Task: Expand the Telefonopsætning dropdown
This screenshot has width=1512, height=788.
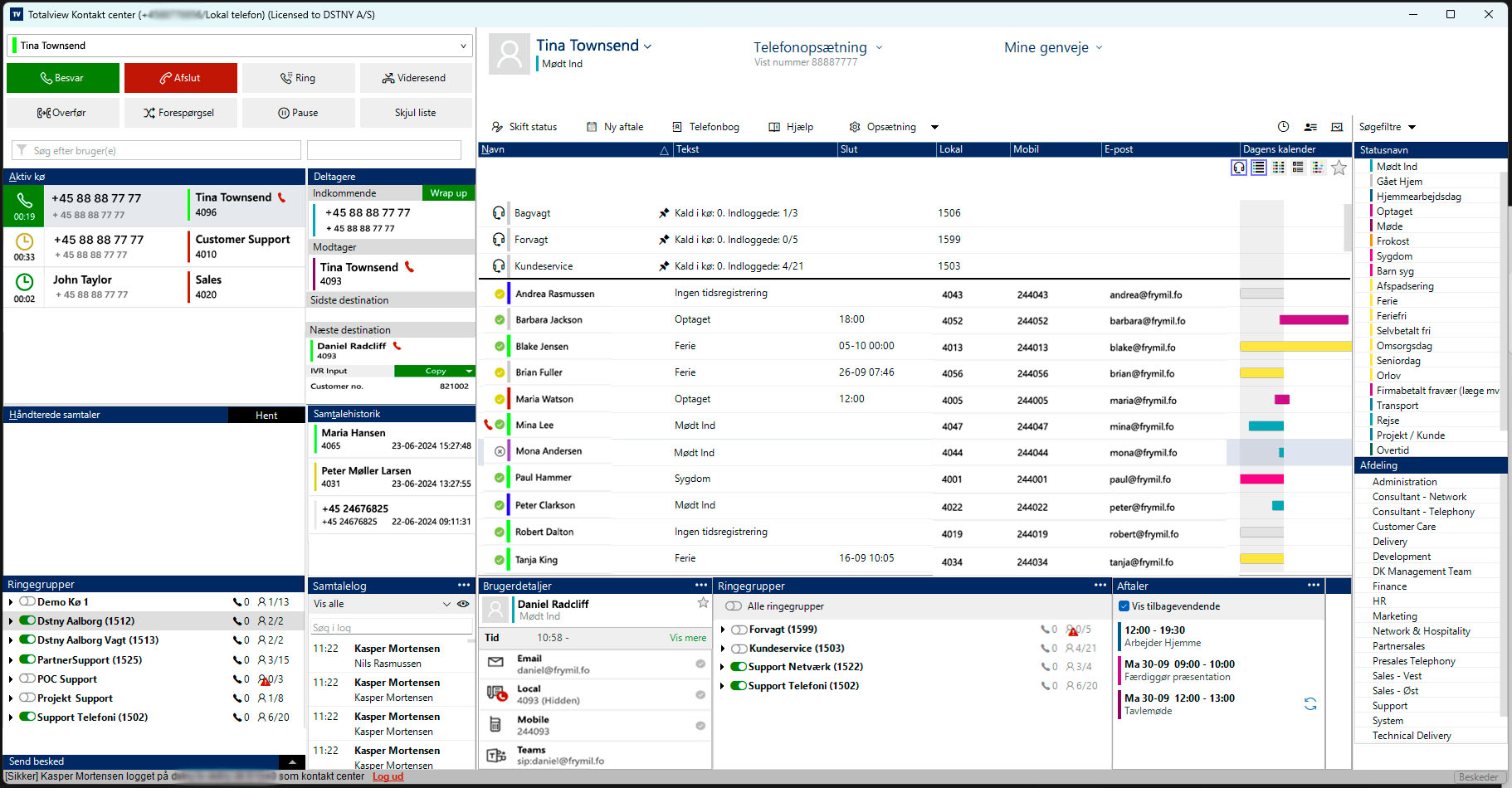Action: [x=879, y=47]
